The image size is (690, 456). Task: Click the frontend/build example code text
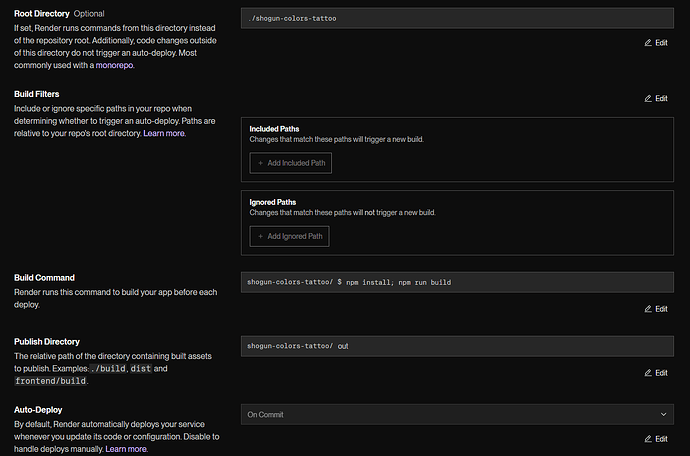(50, 381)
